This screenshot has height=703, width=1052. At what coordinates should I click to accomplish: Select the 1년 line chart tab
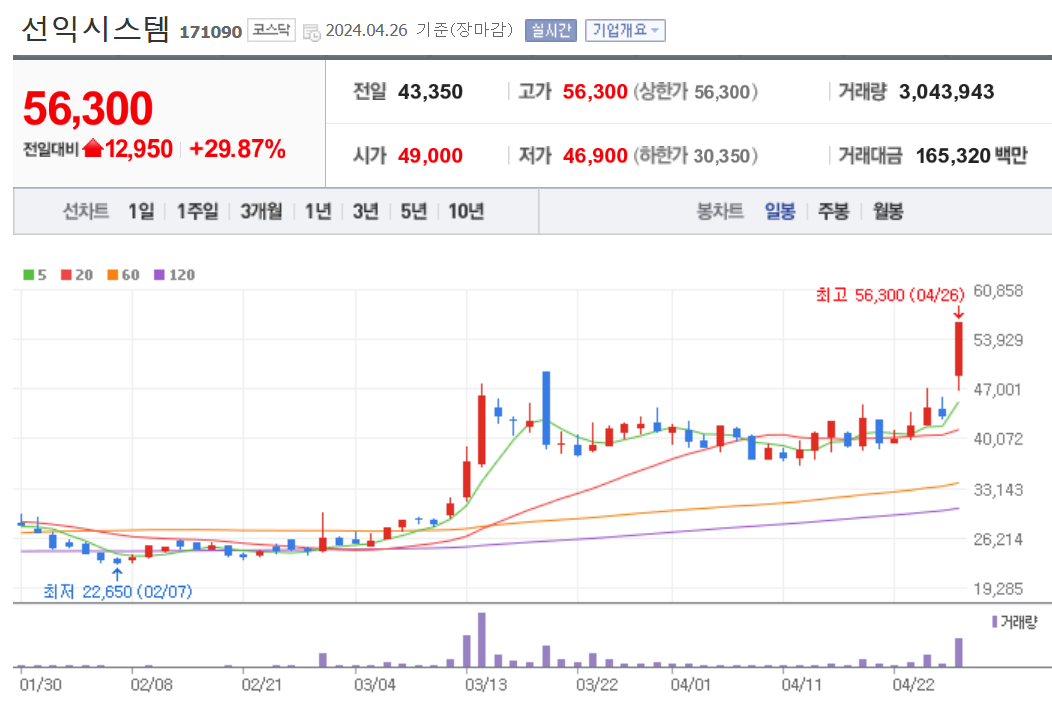tap(318, 211)
